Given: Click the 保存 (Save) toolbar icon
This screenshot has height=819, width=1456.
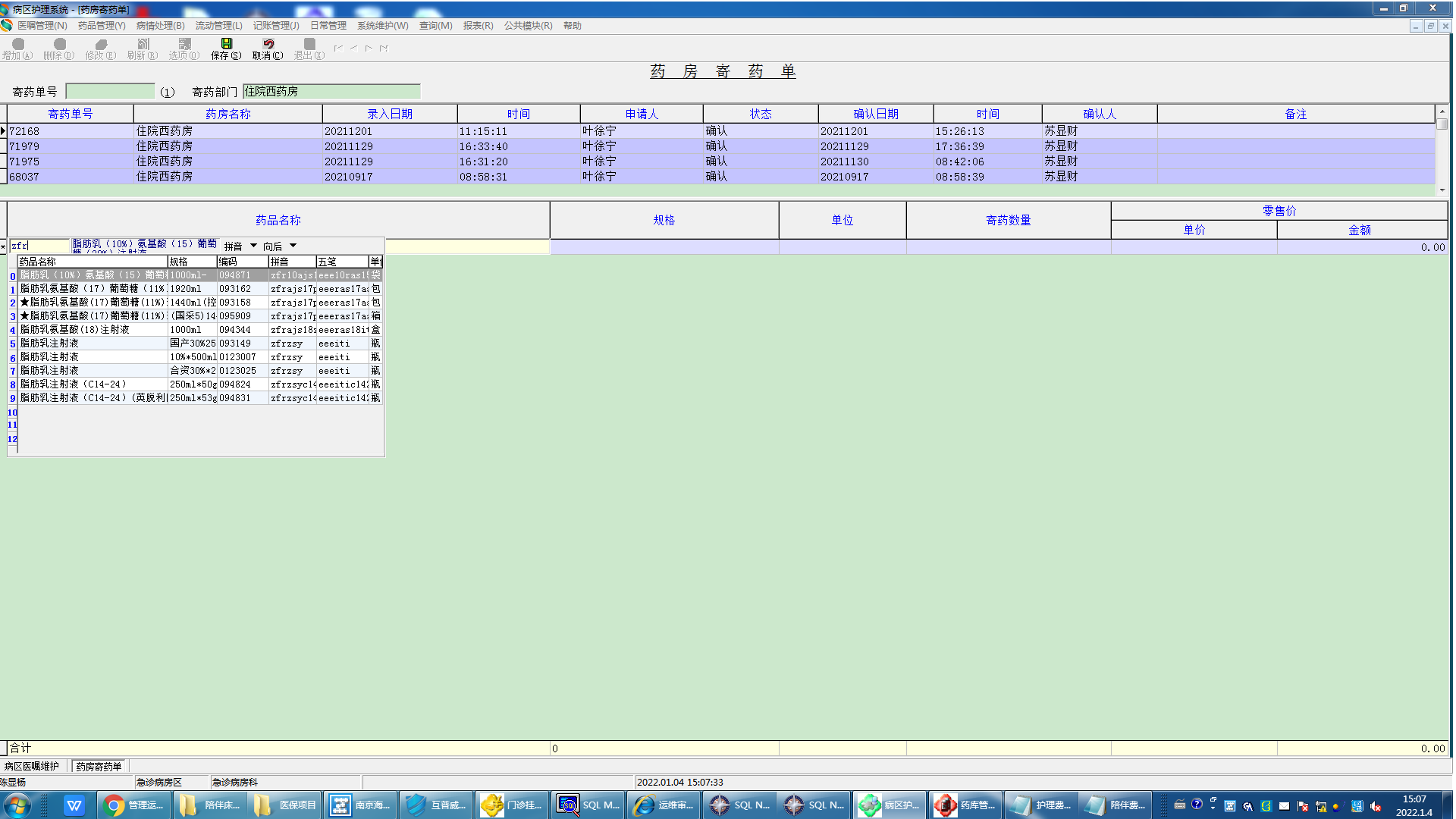Looking at the screenshot, I should pos(226,44).
